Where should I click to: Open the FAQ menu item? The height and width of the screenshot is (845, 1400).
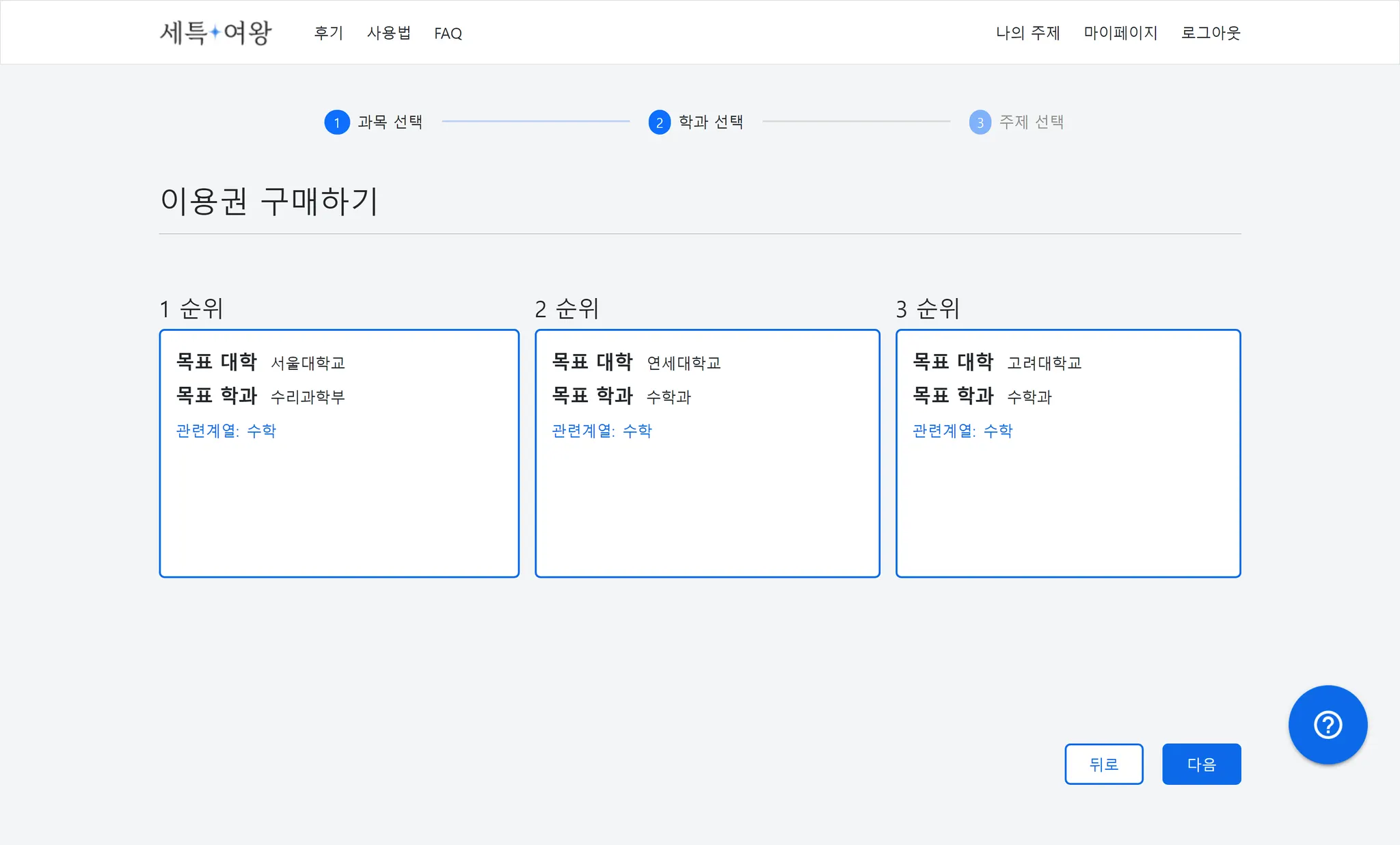(448, 33)
